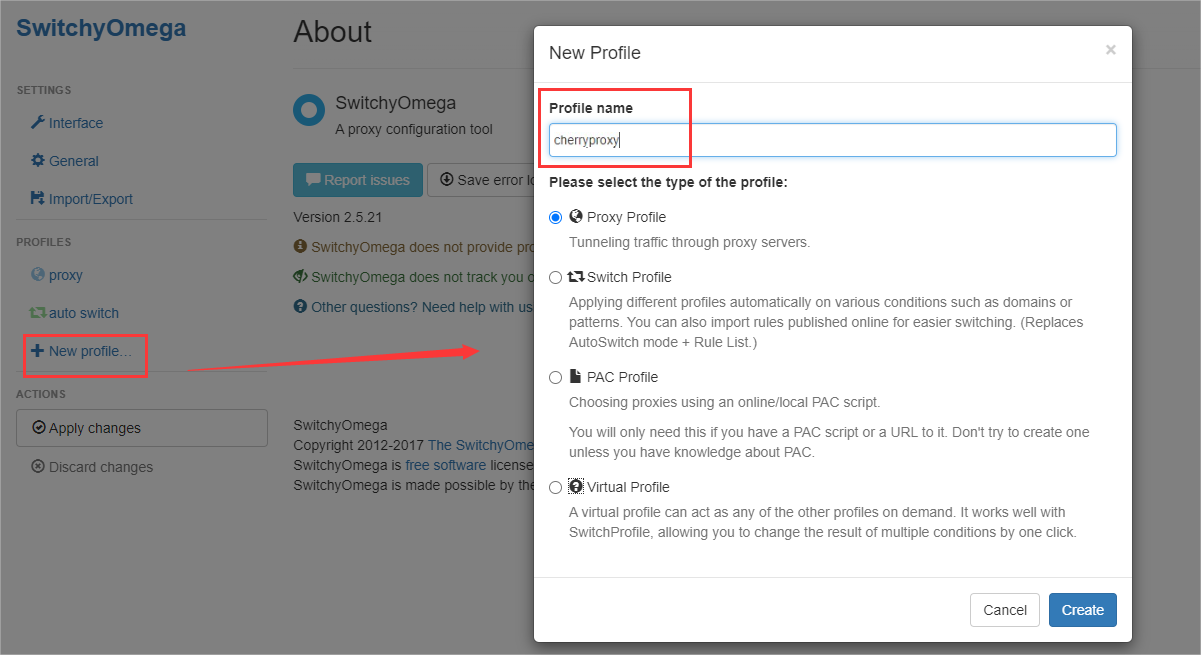This screenshot has height=655, width=1201.
Task: Open the Interface settings page
Action: [76, 123]
